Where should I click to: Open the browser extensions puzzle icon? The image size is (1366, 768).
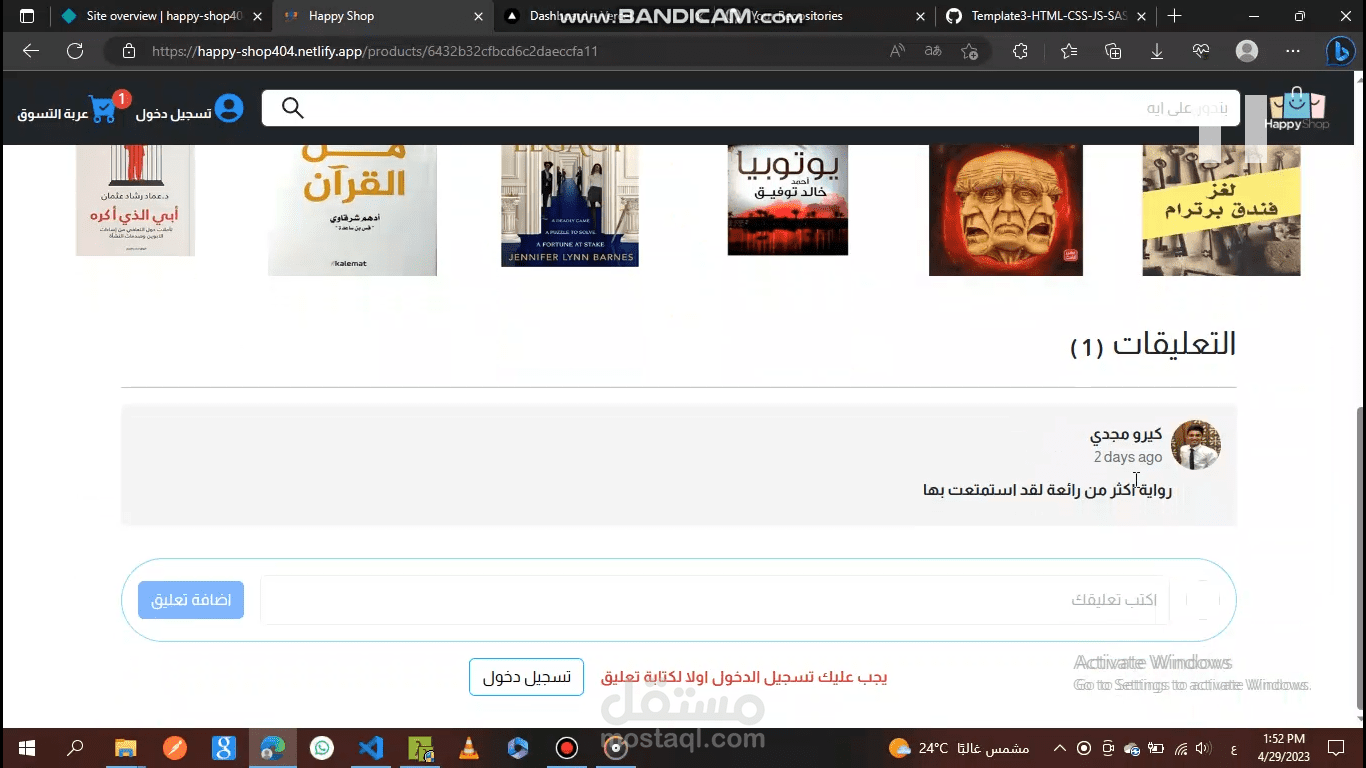(1020, 51)
